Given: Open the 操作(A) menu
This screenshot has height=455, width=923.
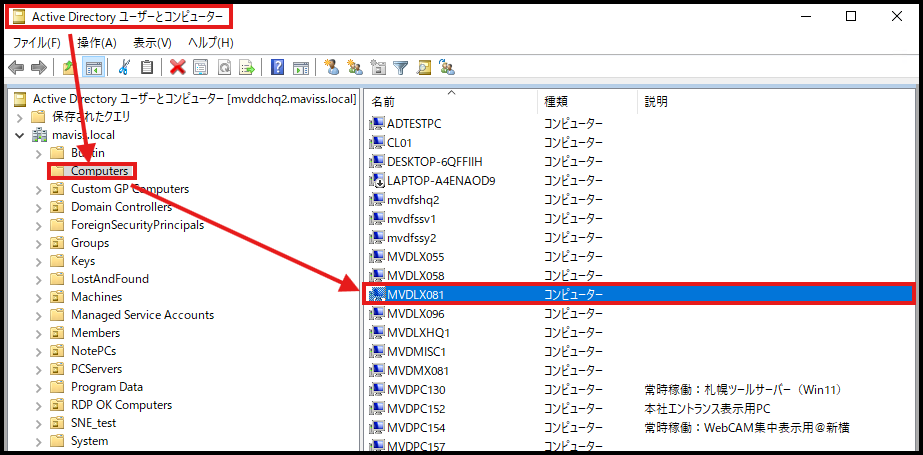Looking at the screenshot, I should 97,43.
